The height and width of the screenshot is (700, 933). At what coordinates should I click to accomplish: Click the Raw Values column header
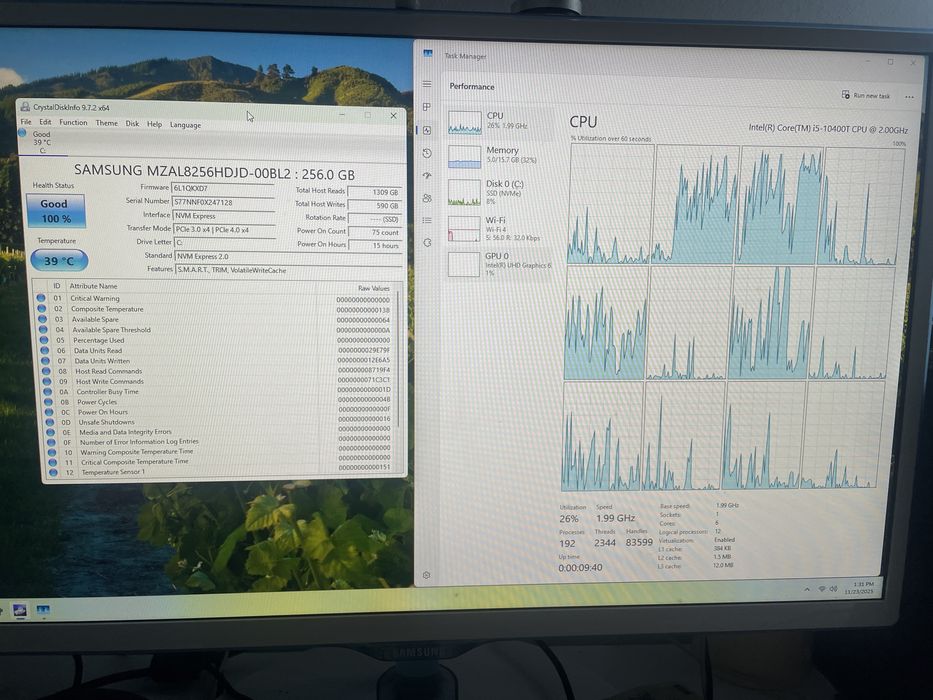point(374,288)
